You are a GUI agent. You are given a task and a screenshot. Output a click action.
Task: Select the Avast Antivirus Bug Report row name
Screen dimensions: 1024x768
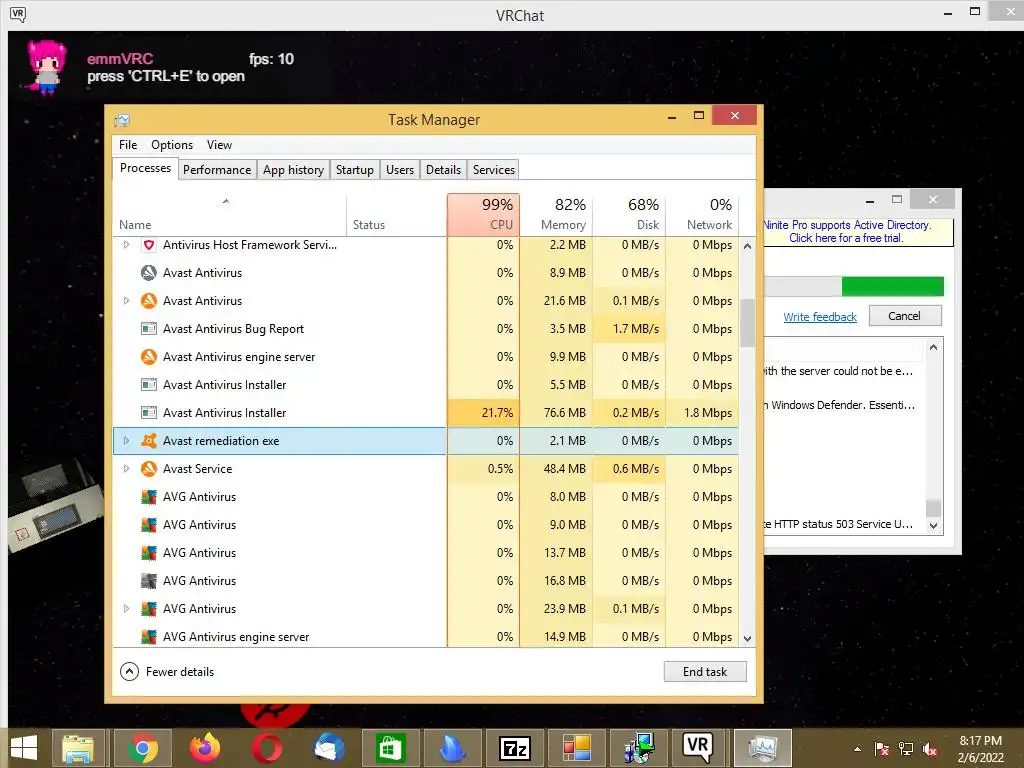pyautogui.click(x=233, y=329)
